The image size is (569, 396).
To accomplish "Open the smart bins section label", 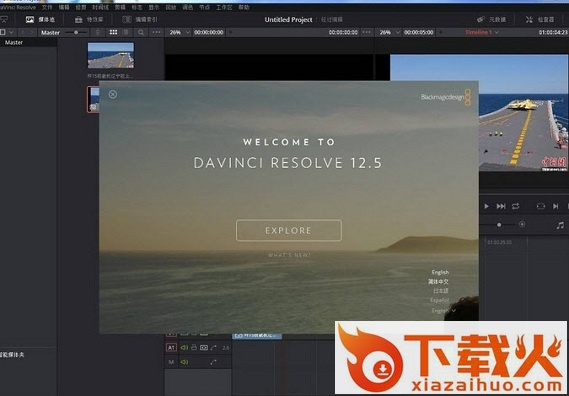I will coord(12,355).
